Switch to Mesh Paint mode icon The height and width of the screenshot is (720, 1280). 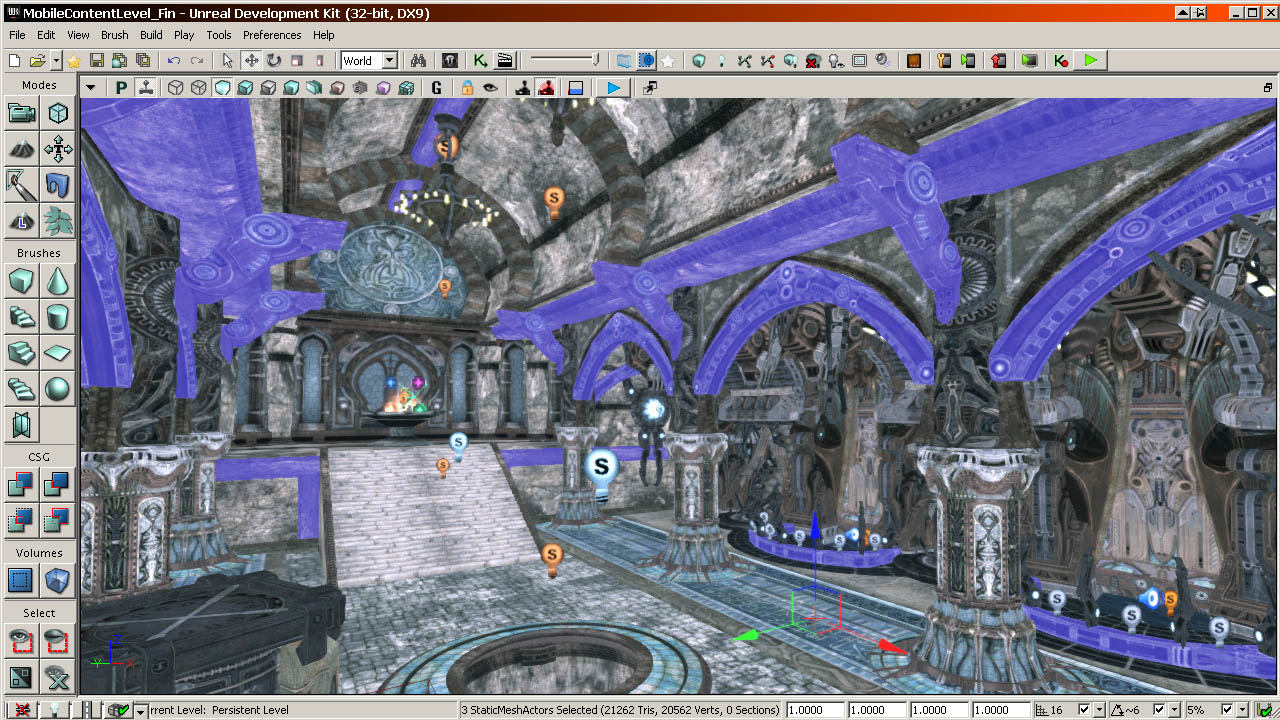tap(22, 185)
